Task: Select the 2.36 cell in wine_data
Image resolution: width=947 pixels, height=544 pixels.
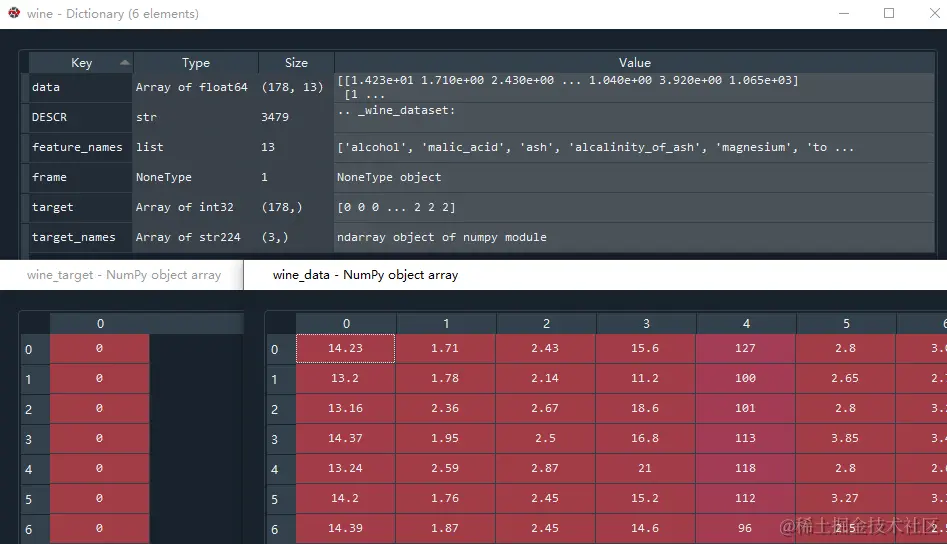Action: click(445, 409)
